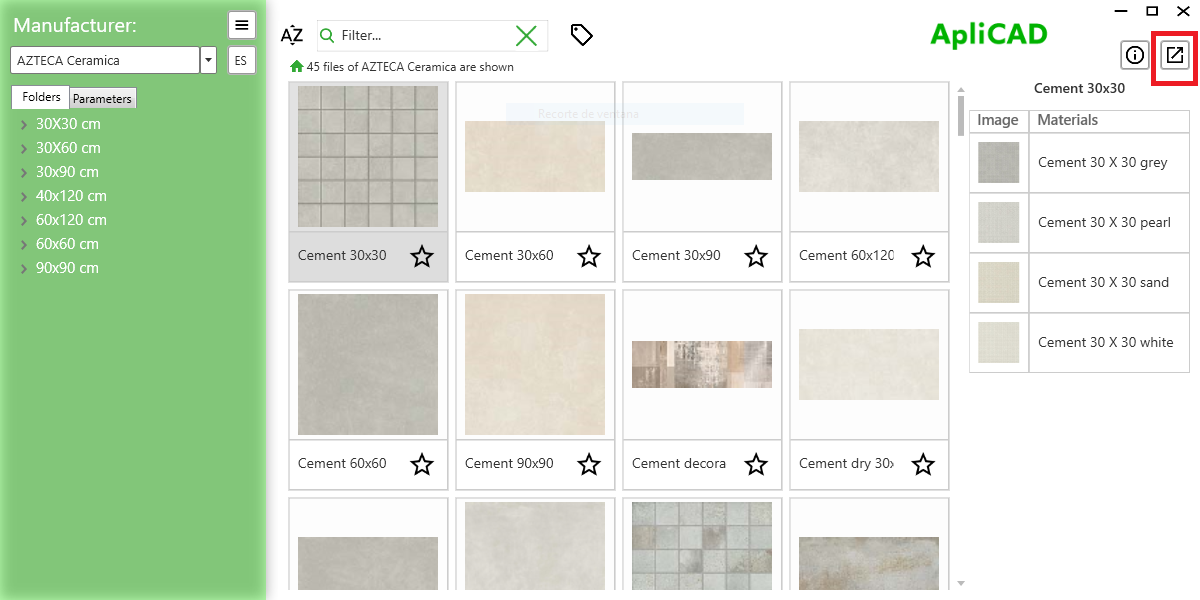Click the magnifying glass search icon
This screenshot has height=600, width=1200.
327,35
